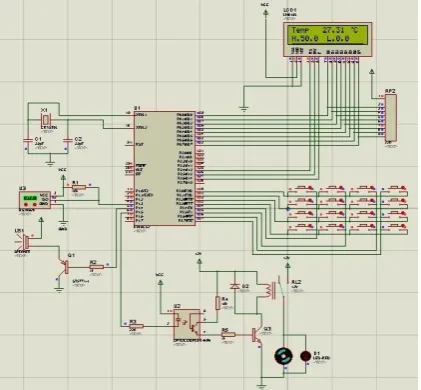Select the U3 temperature sensor module

[35, 200]
